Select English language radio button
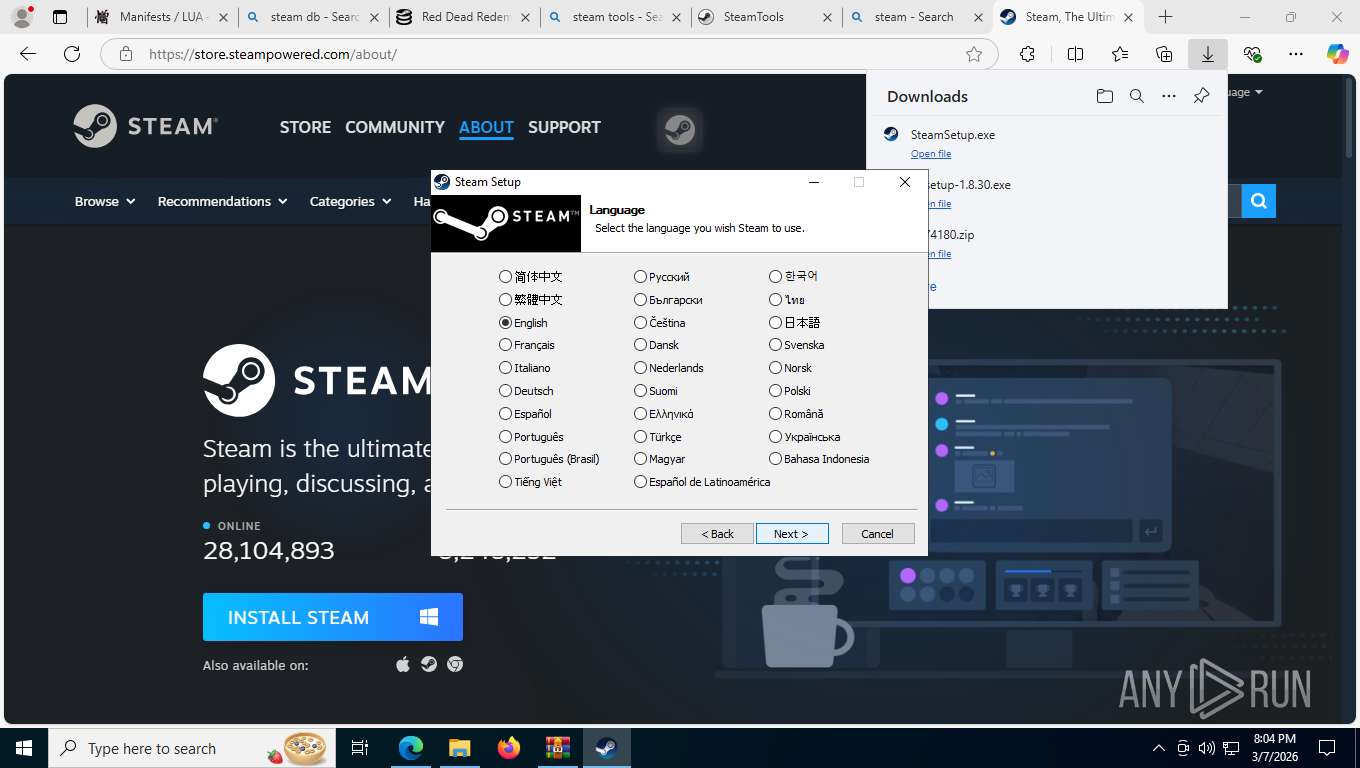Viewport: 1360px width, 768px height. pos(506,323)
